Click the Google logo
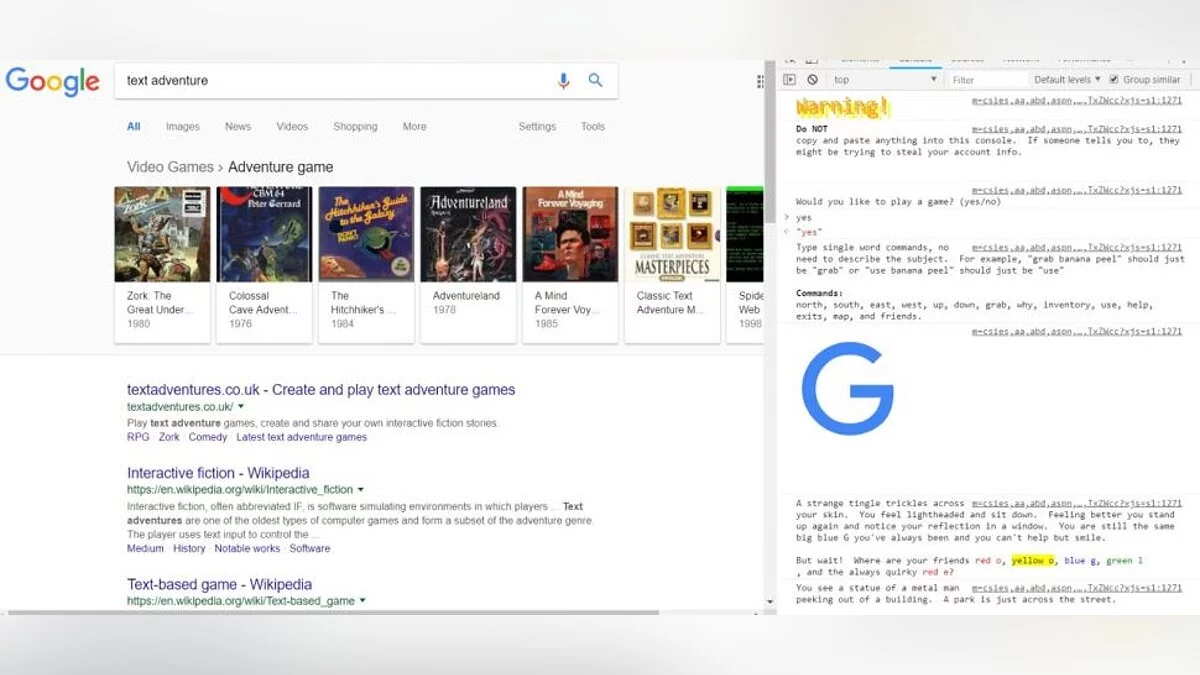1200x675 pixels. coord(53,81)
